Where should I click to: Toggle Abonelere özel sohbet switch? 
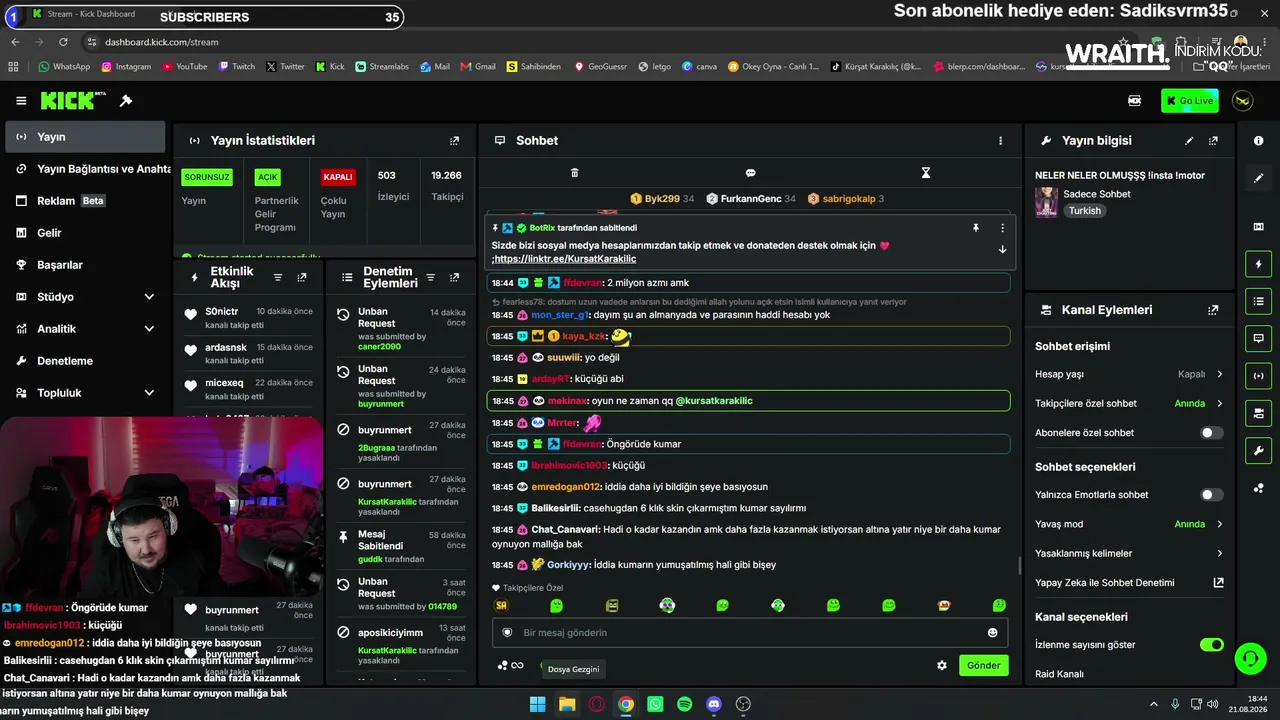[x=1211, y=433]
